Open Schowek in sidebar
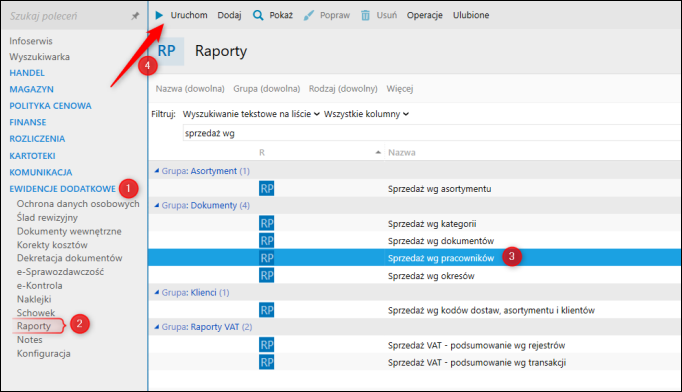 point(36,313)
